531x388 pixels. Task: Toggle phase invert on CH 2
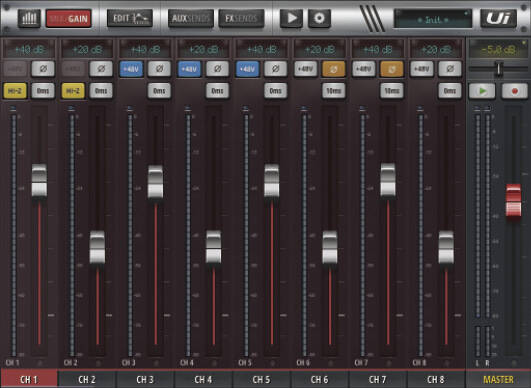[x=101, y=69]
